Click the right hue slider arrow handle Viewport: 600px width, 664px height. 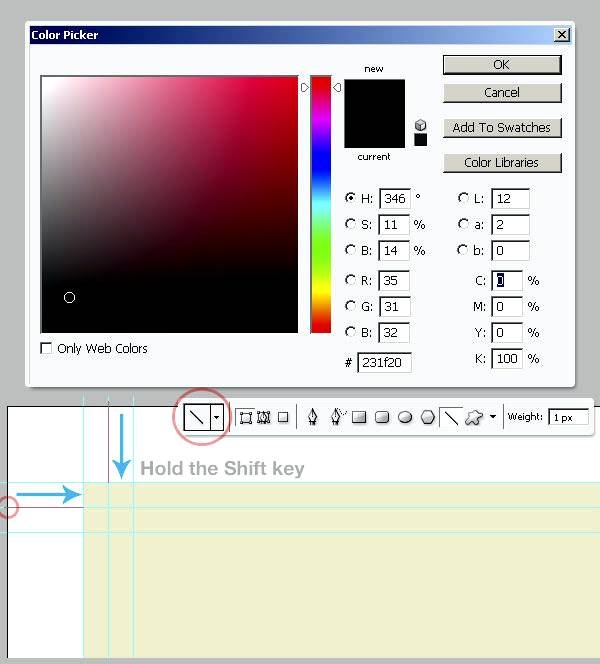[x=337, y=88]
